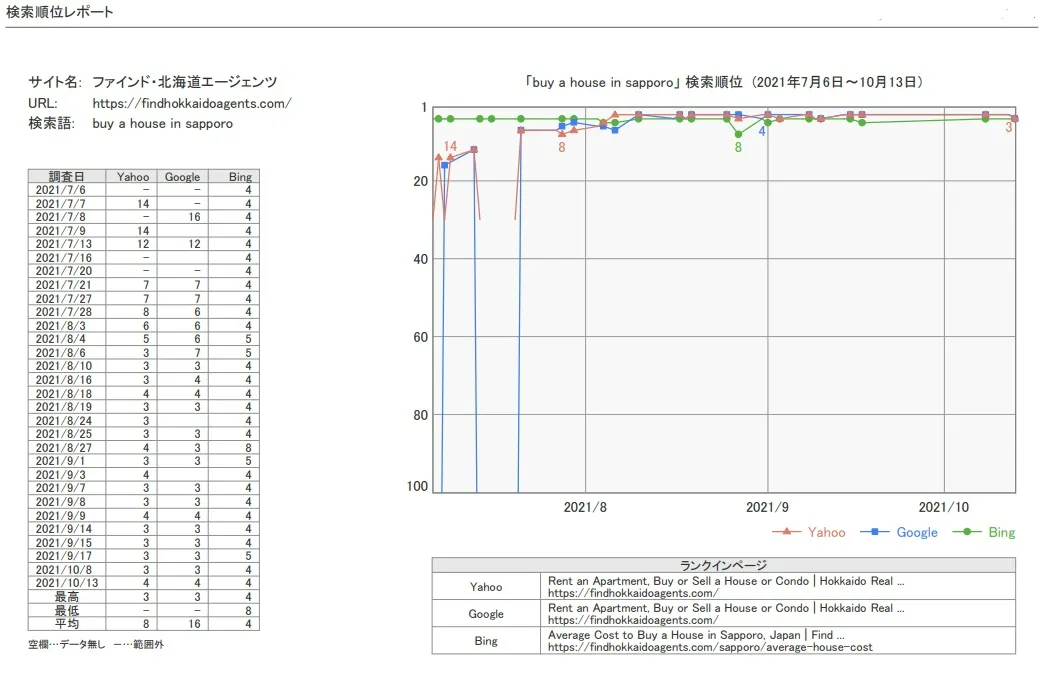1051x679 pixels.
Task: Click the 2021/10 x-axis label
Action: 944,507
